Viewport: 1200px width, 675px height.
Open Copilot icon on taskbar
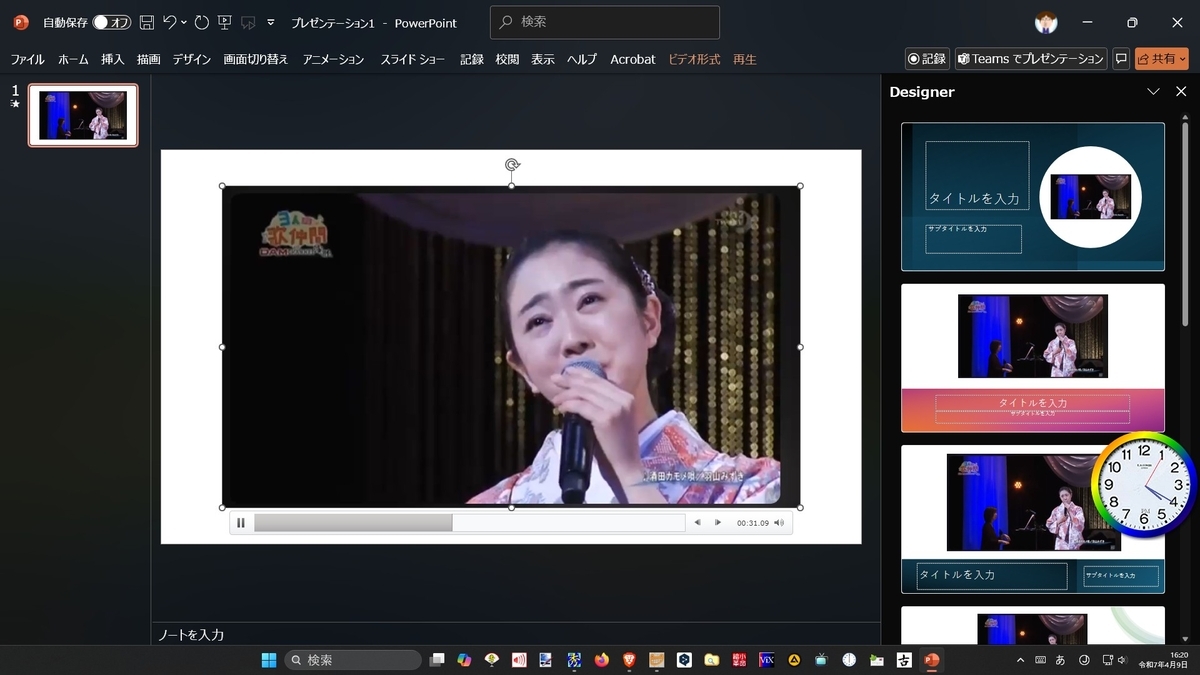[464, 660]
